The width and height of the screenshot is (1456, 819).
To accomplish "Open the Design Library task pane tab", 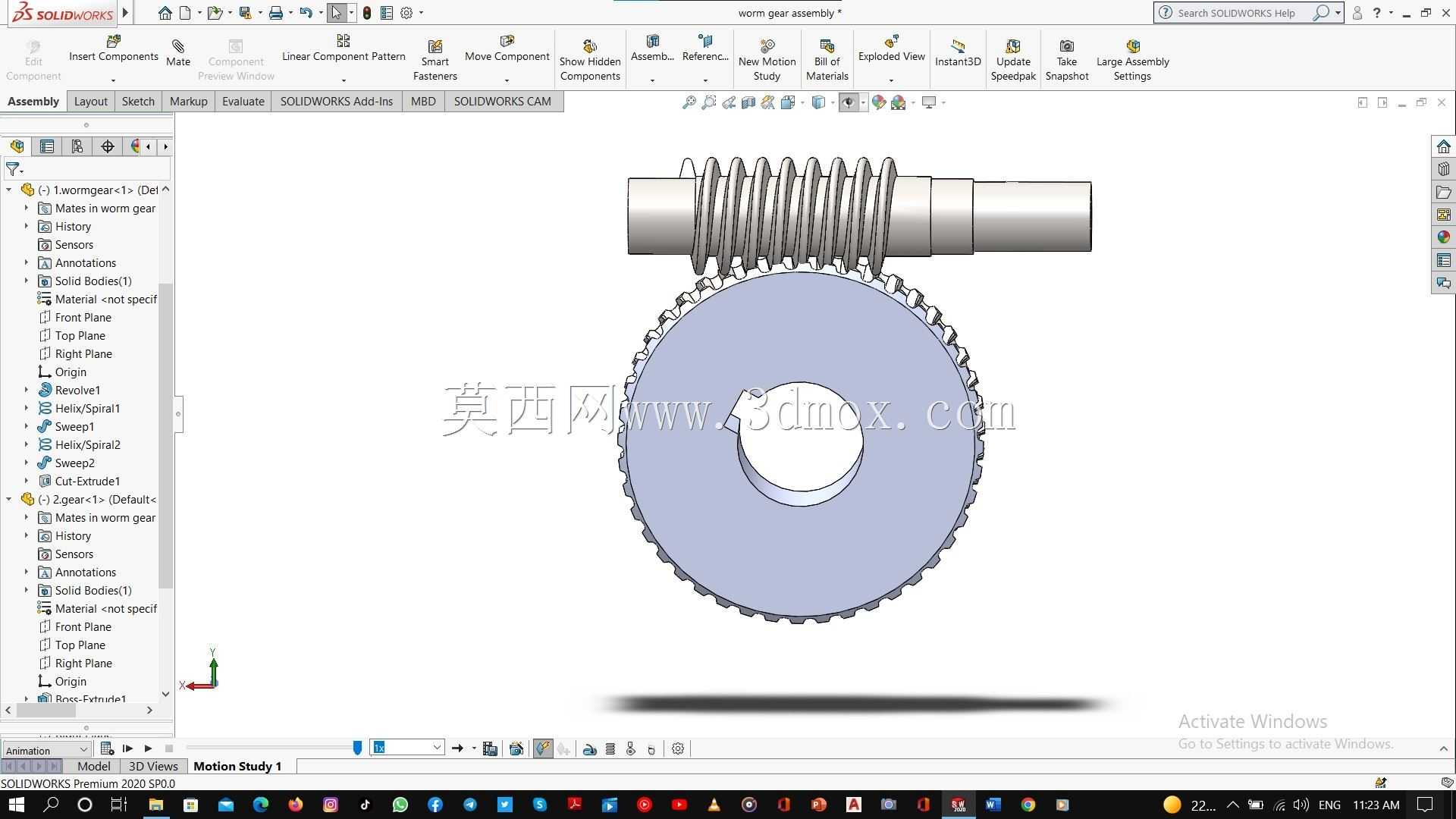I will coord(1443,169).
